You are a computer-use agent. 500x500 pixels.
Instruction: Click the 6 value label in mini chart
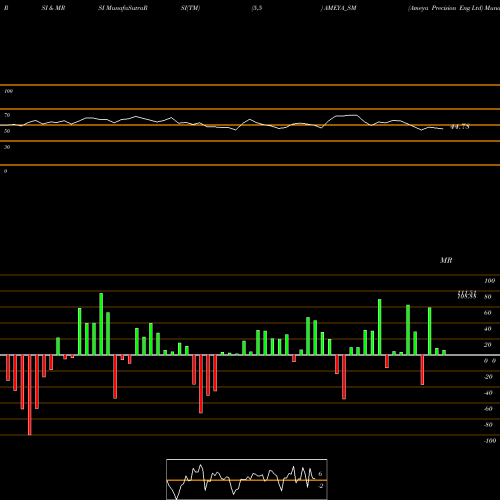[x=320, y=474]
